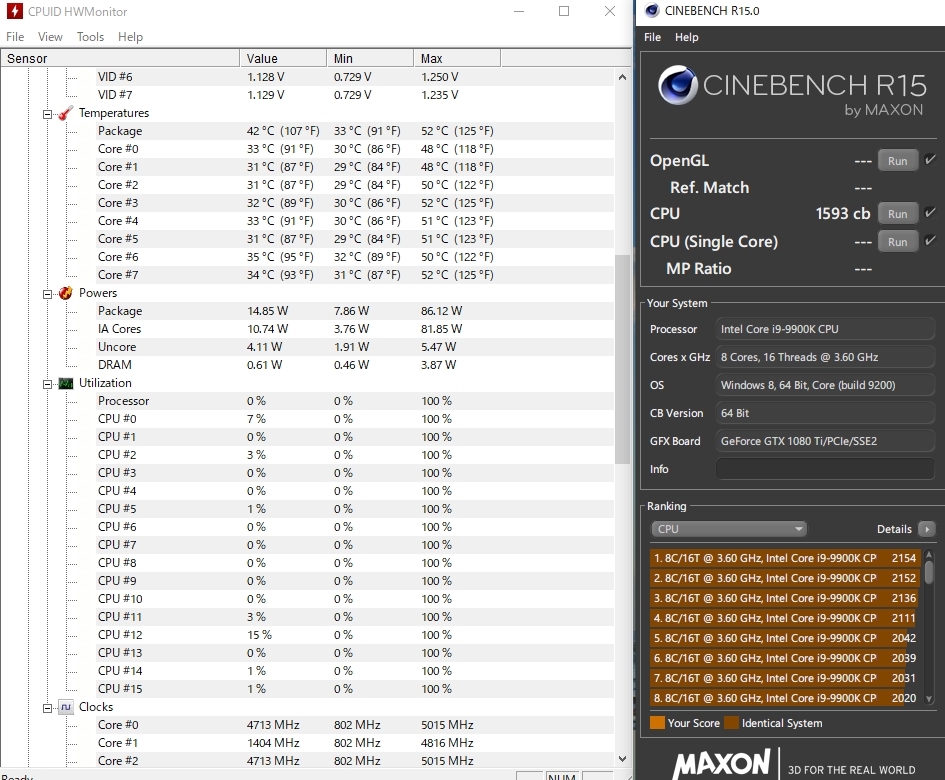Run the CPU benchmark

[897, 214]
